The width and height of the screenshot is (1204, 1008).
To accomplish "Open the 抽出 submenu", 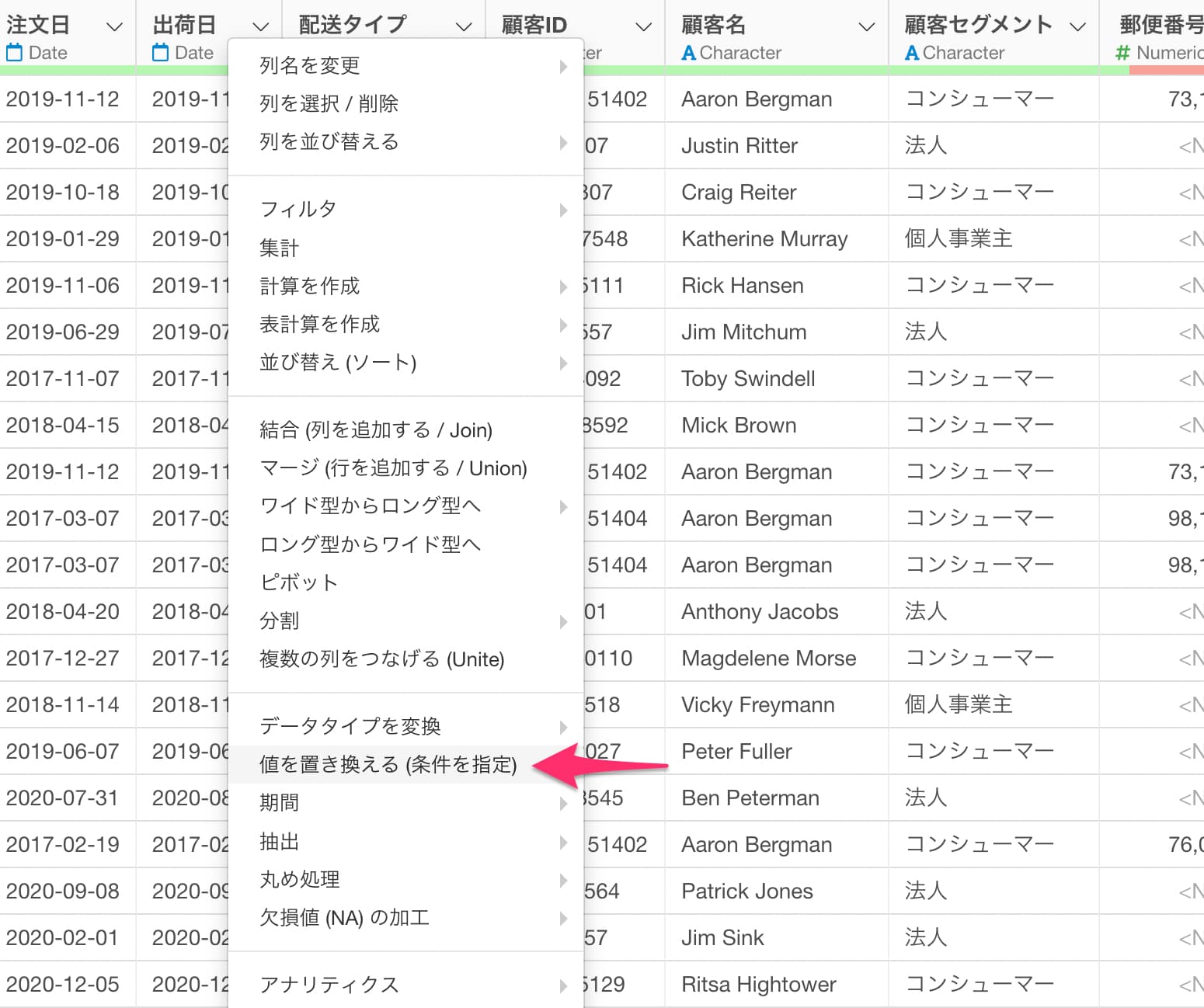I will [405, 842].
